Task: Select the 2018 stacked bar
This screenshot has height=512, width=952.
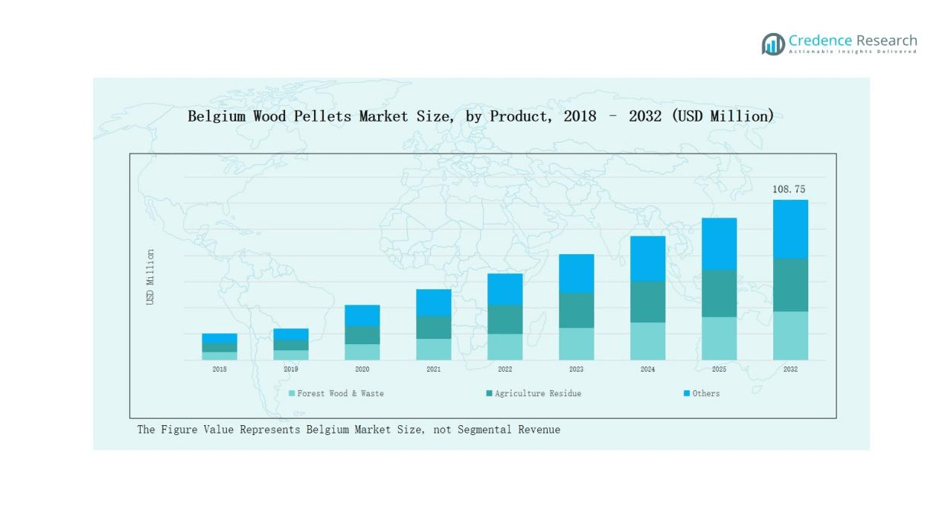Action: point(219,347)
